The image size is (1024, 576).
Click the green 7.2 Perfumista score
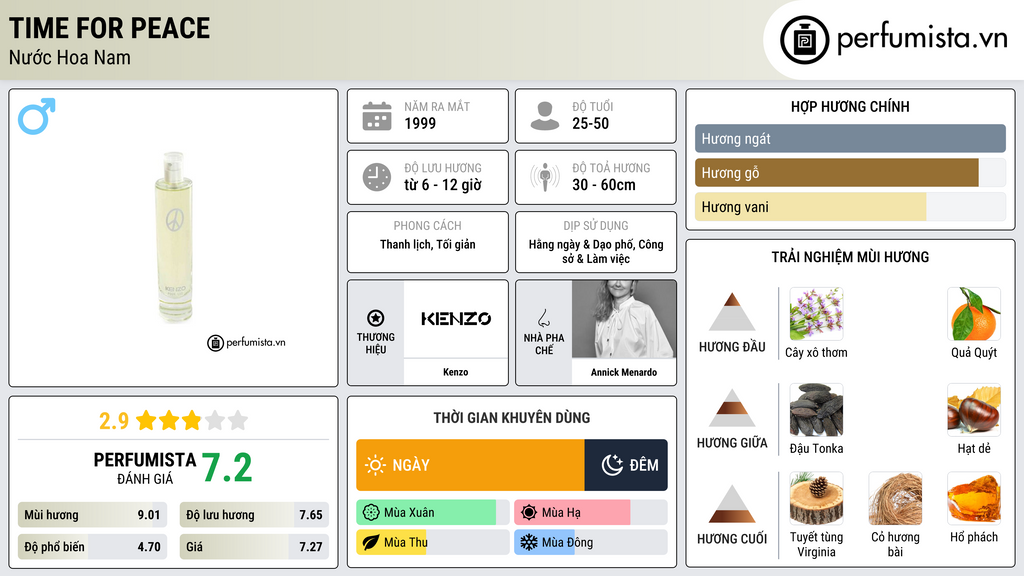(227, 468)
